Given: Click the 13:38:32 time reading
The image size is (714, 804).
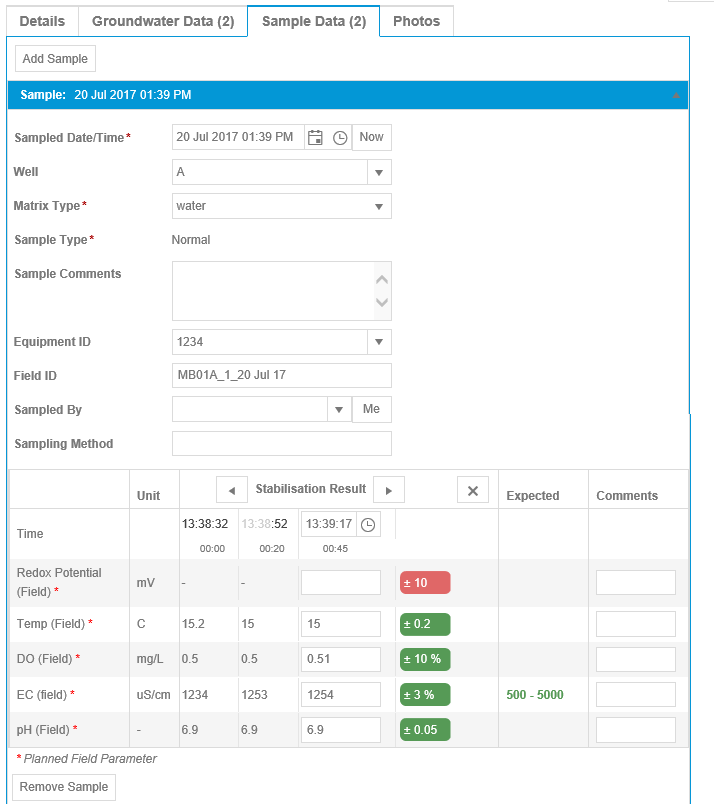Looking at the screenshot, I should click(x=205, y=524).
